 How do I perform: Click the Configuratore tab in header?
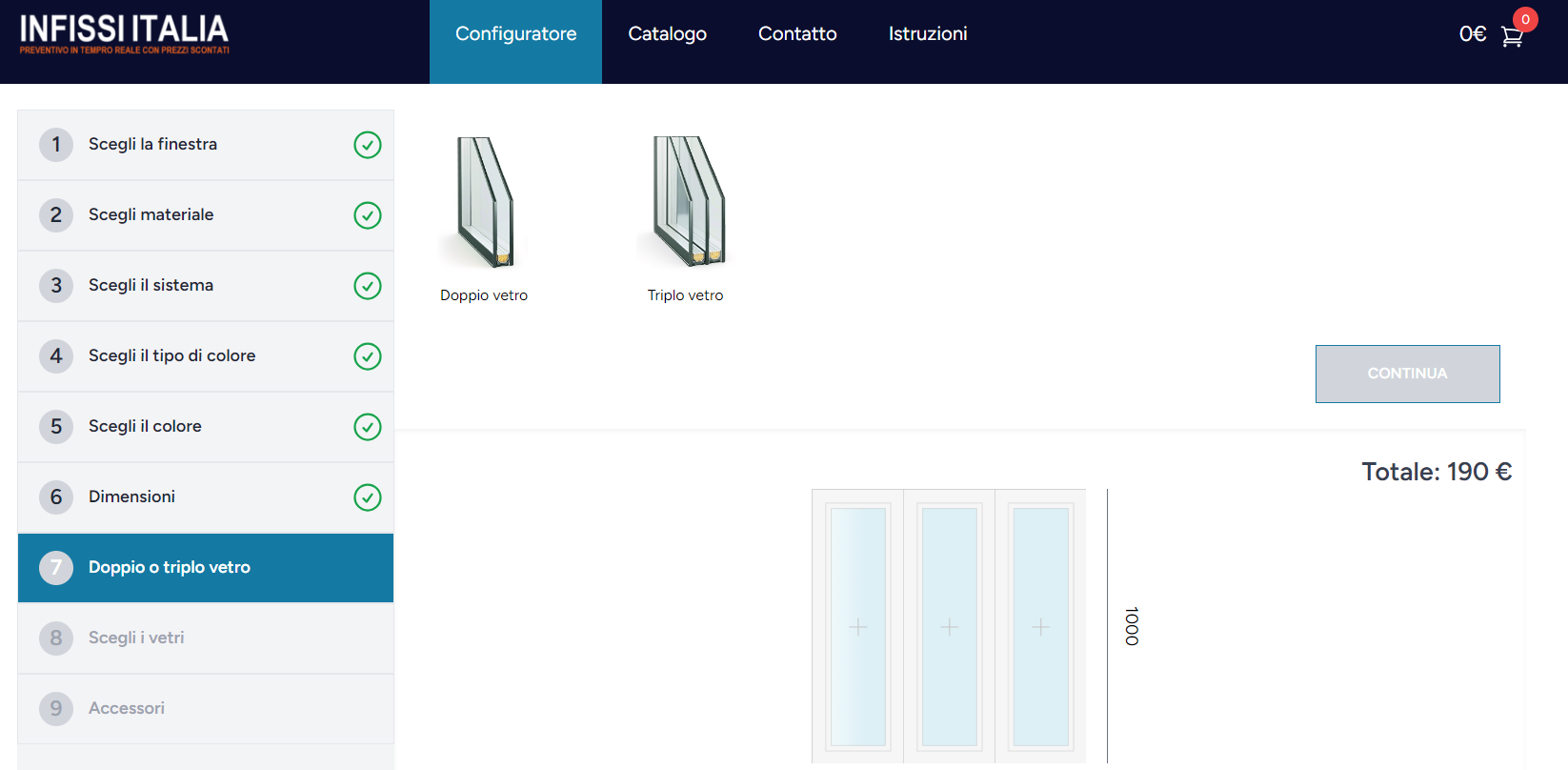pos(515,34)
